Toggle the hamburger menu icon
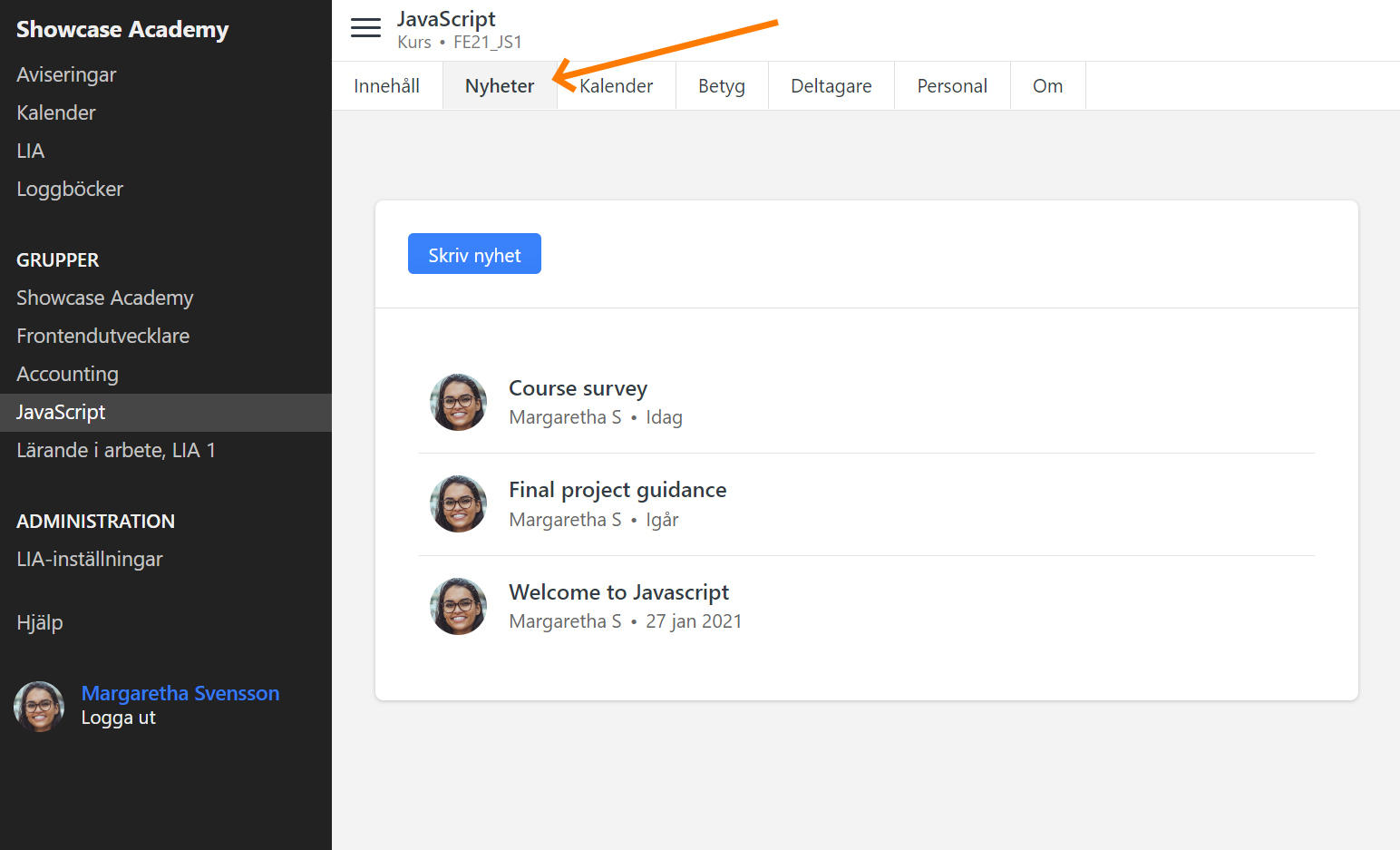1400x850 pixels. coord(365,28)
